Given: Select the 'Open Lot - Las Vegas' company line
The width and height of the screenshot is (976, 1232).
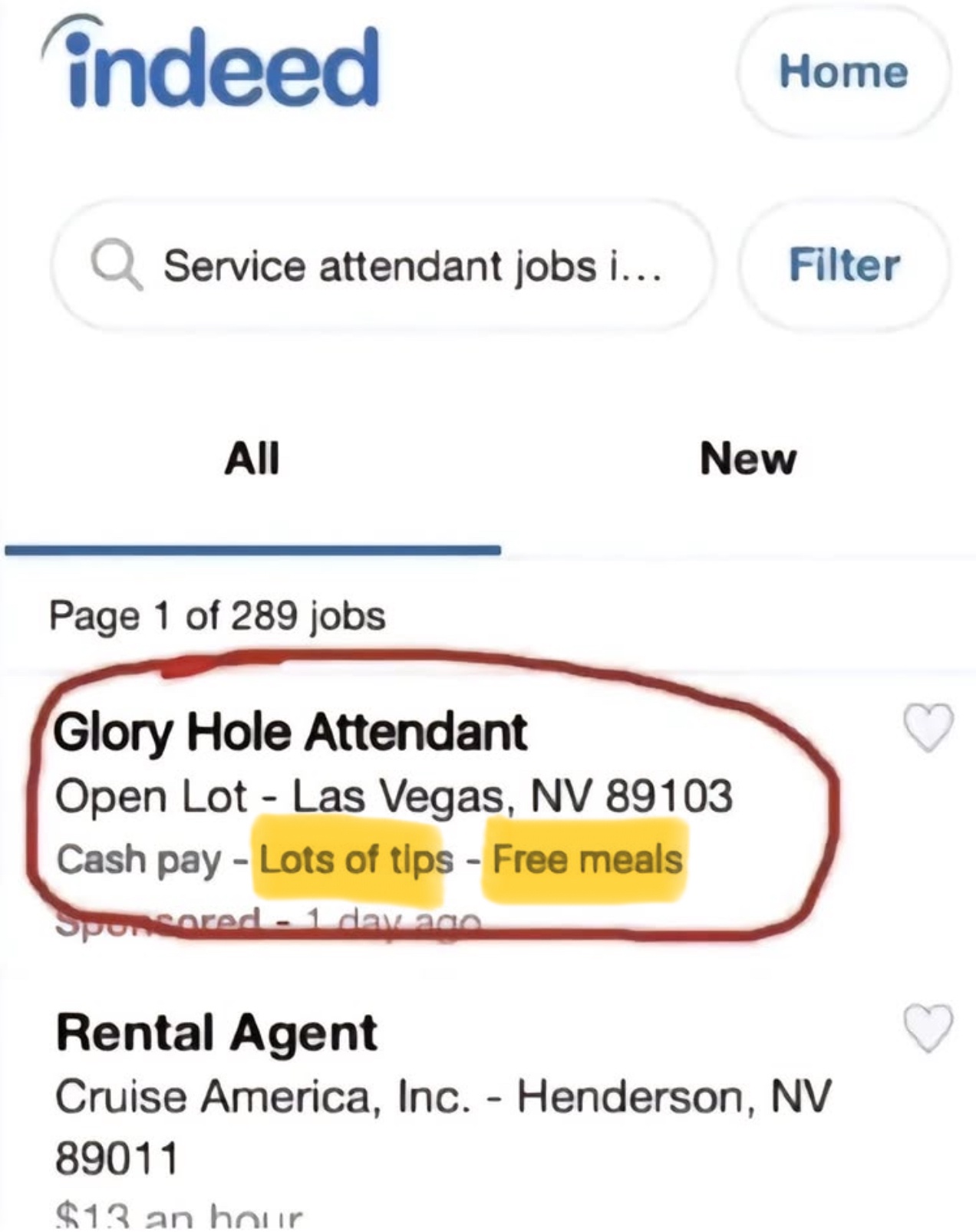Looking at the screenshot, I should click(x=393, y=796).
